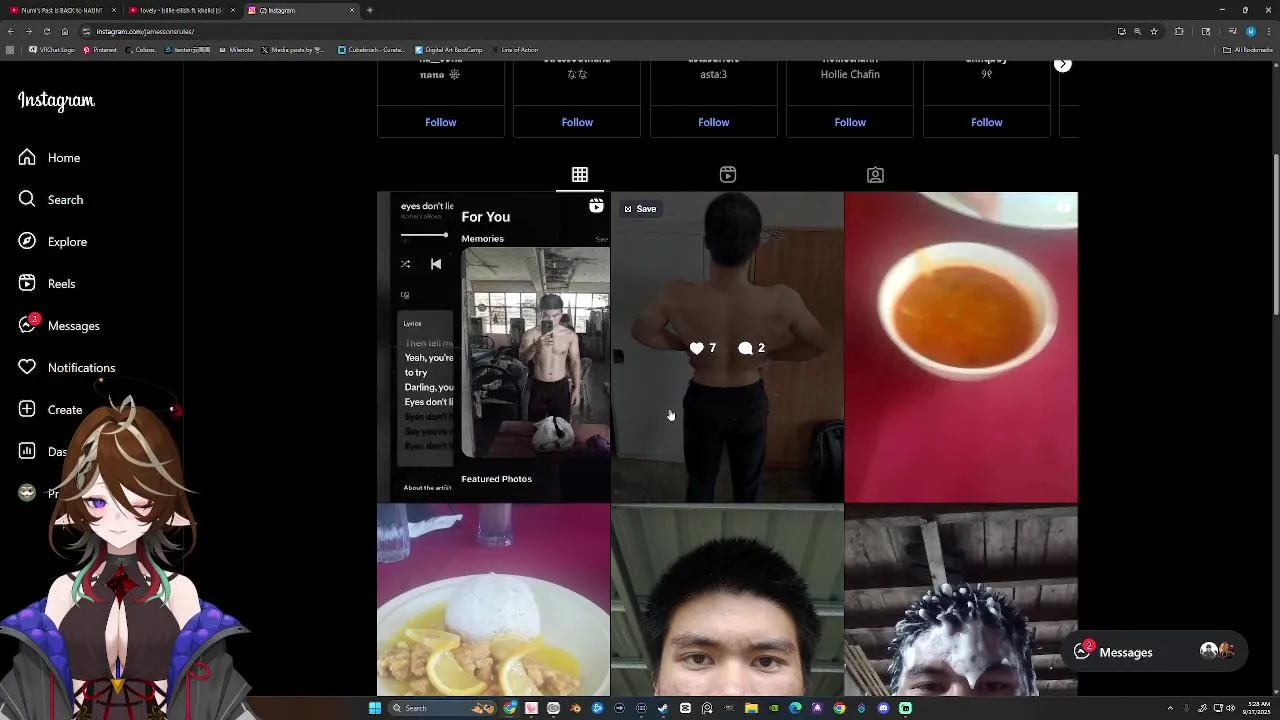1280x720 pixels.
Task: Focus the address bar URL
Action: click(145, 31)
